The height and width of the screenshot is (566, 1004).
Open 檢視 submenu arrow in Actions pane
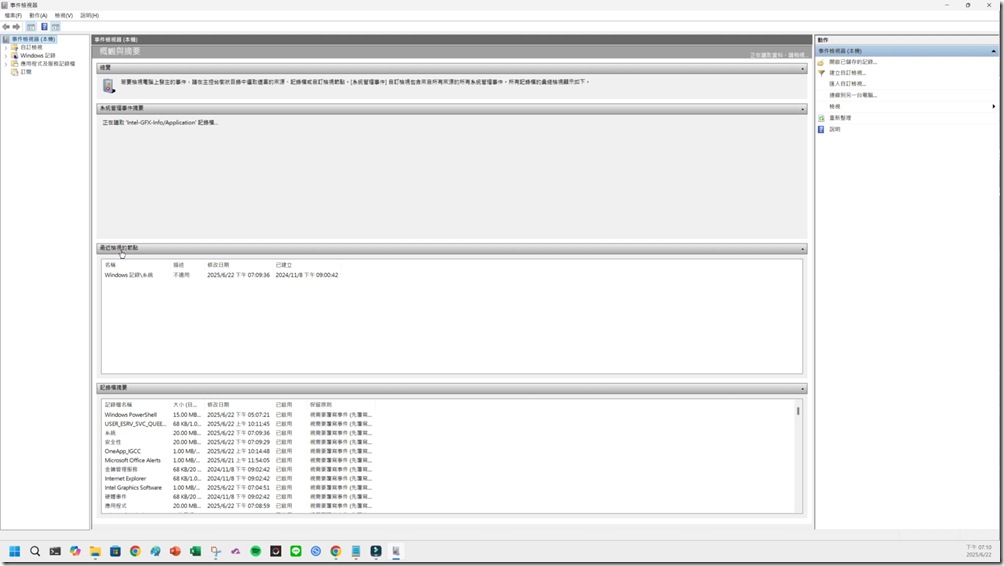coord(994,106)
